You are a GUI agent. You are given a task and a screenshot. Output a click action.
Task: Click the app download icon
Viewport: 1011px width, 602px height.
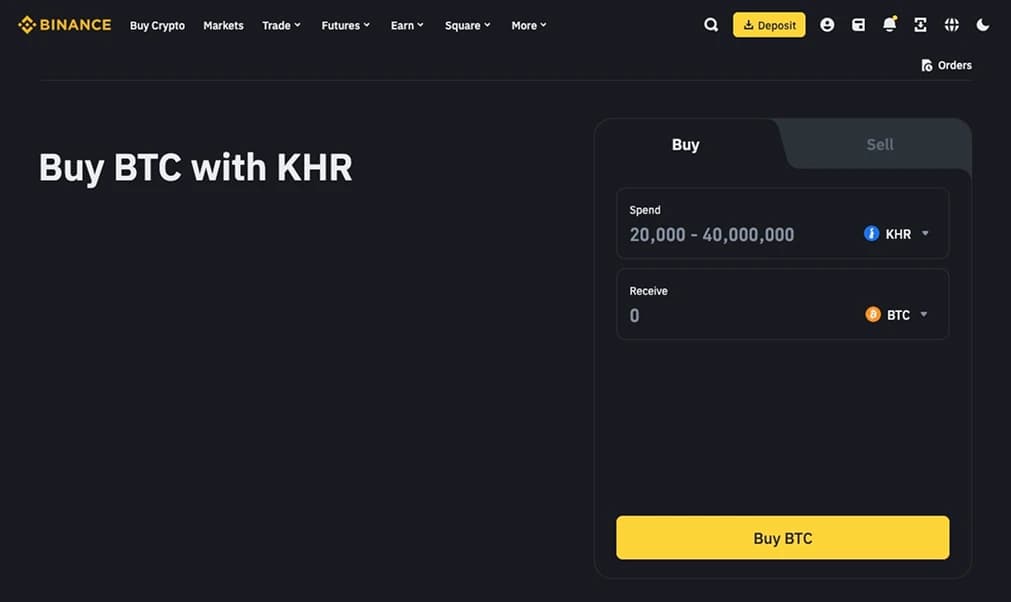(x=920, y=24)
